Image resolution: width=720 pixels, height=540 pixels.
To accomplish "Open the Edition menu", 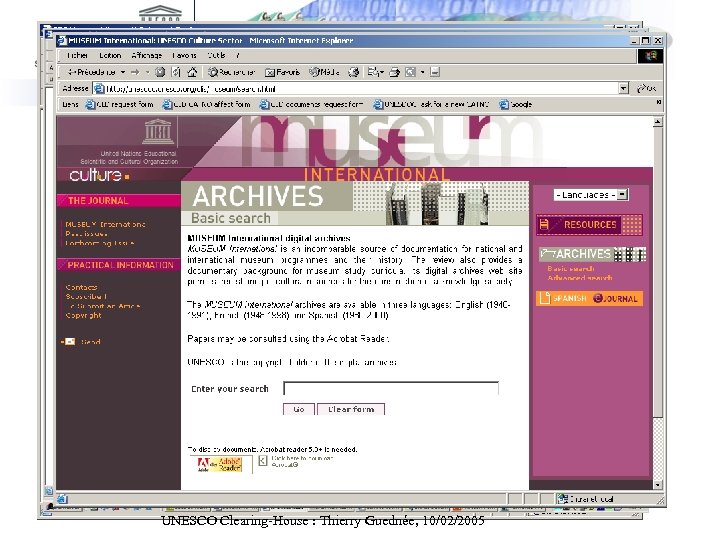I will [x=110, y=56].
